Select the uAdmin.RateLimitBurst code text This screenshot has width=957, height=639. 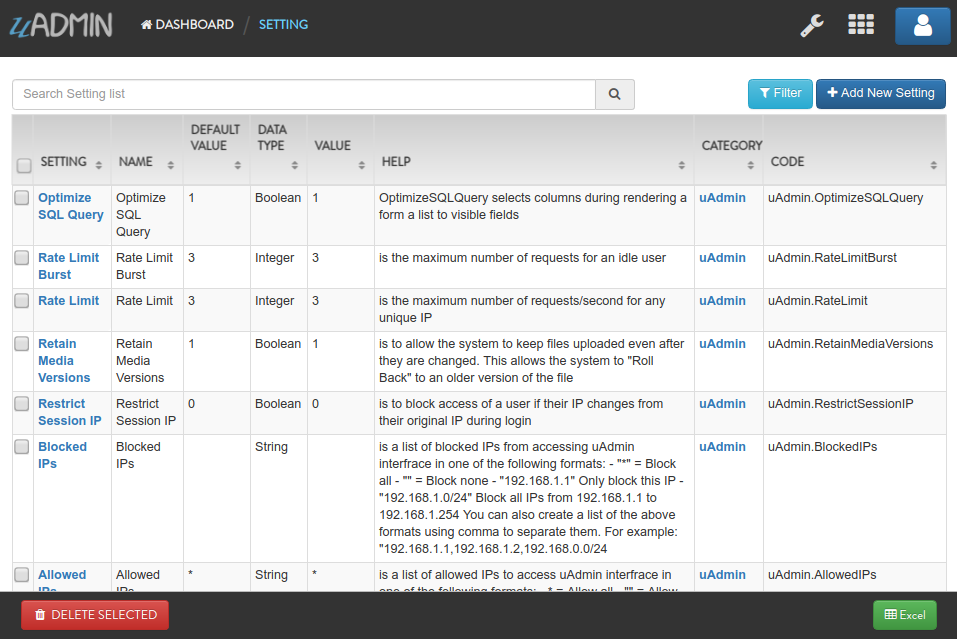tap(832, 258)
